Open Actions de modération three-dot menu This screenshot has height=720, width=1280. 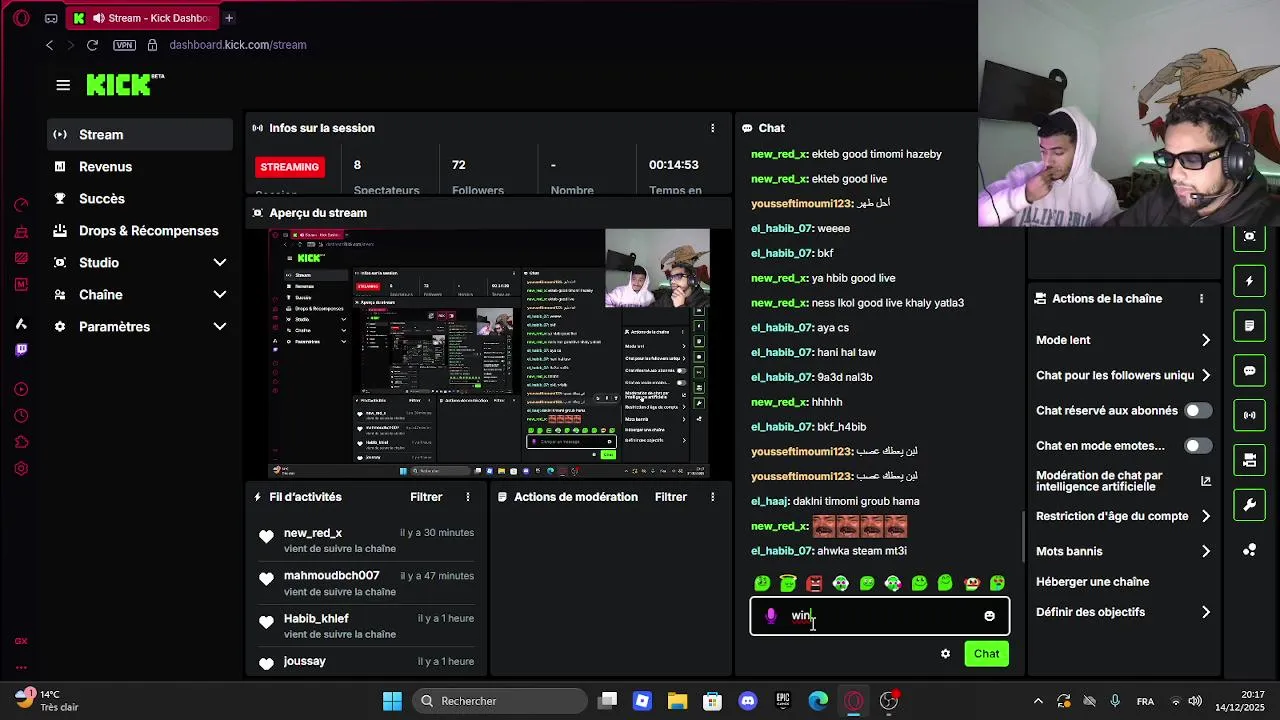pos(712,497)
